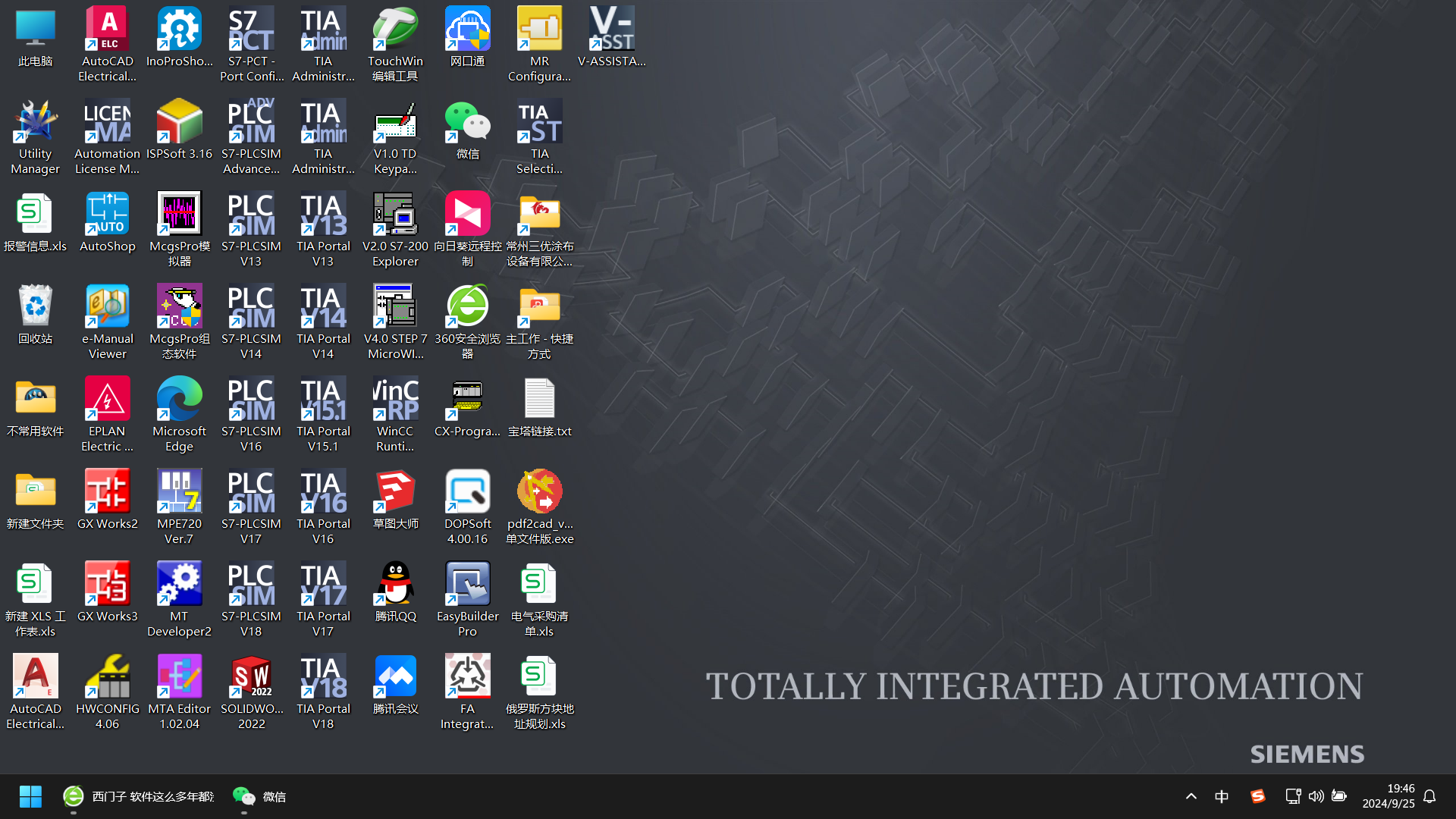Select the TIA Portal V18 desktop icon
Image resolution: width=1456 pixels, height=819 pixels.
[x=323, y=677]
